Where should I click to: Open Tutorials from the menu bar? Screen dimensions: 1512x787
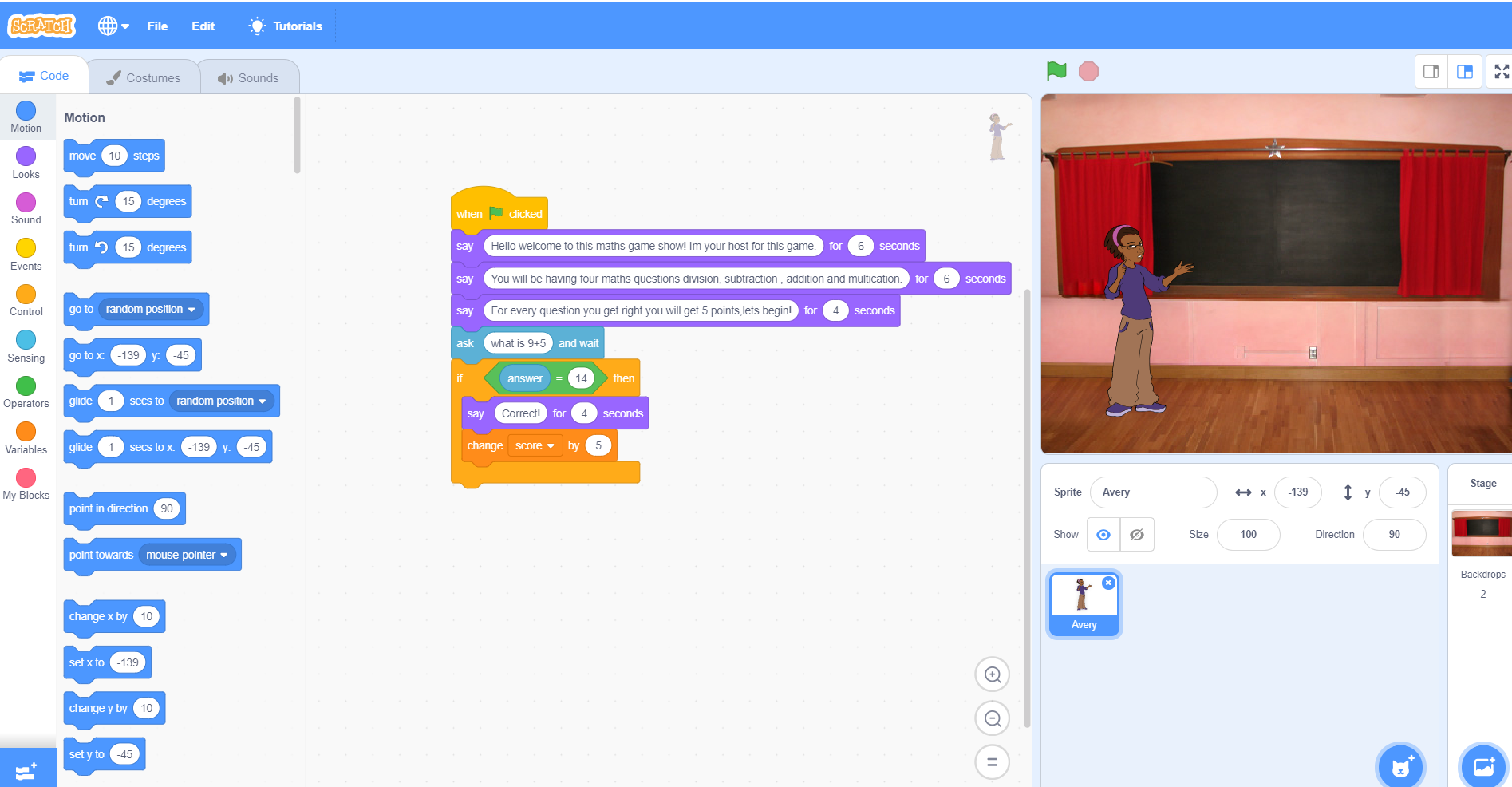[286, 26]
